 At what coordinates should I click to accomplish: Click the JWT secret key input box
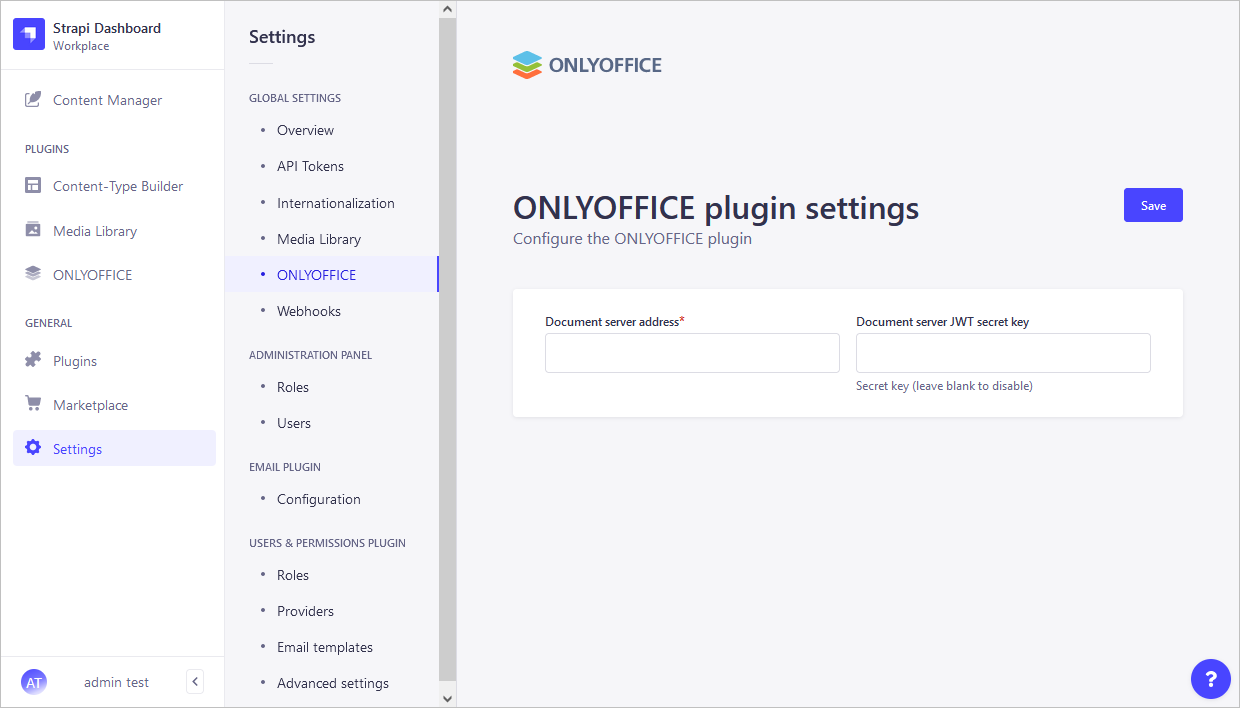coord(1003,353)
